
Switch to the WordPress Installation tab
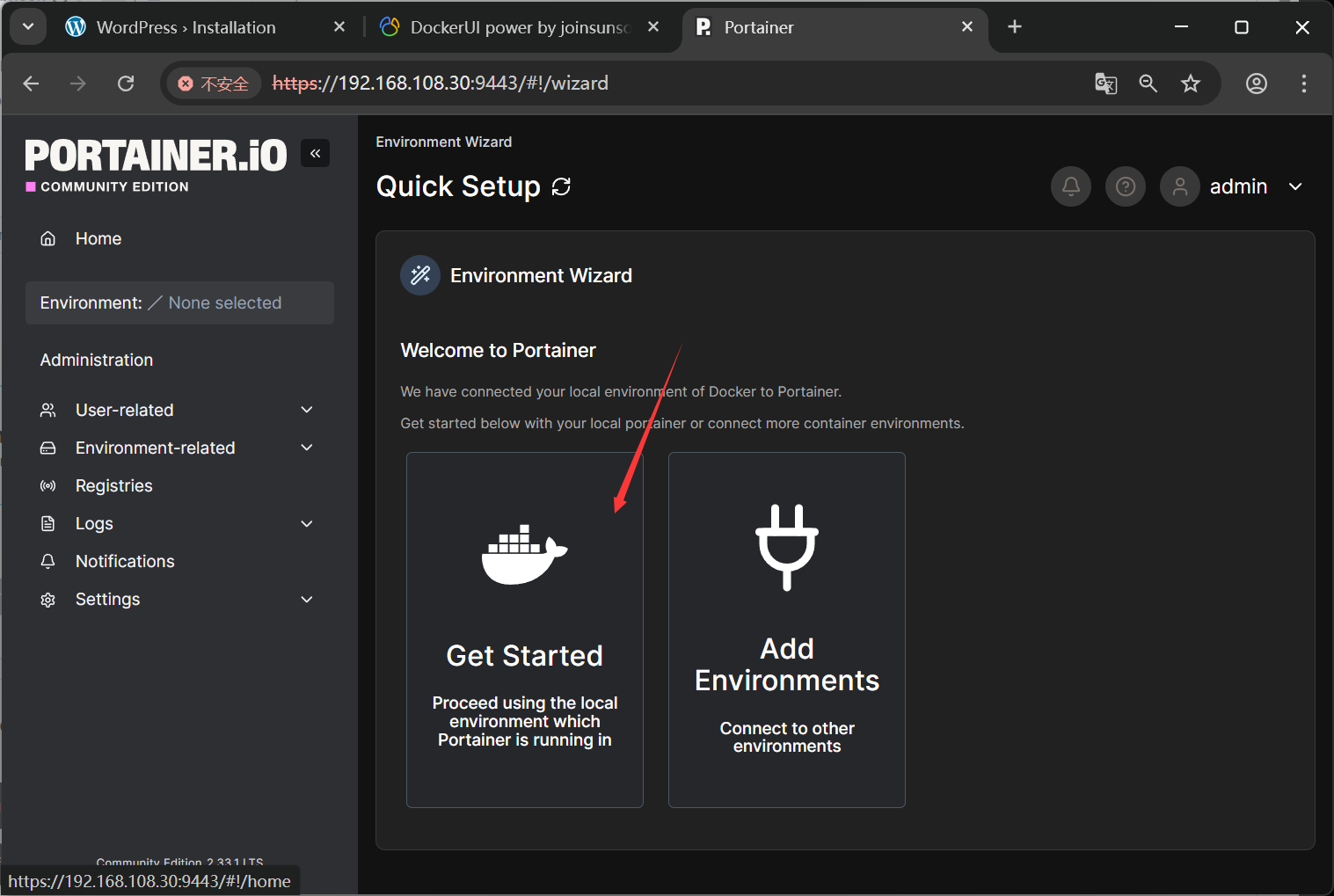(x=186, y=27)
